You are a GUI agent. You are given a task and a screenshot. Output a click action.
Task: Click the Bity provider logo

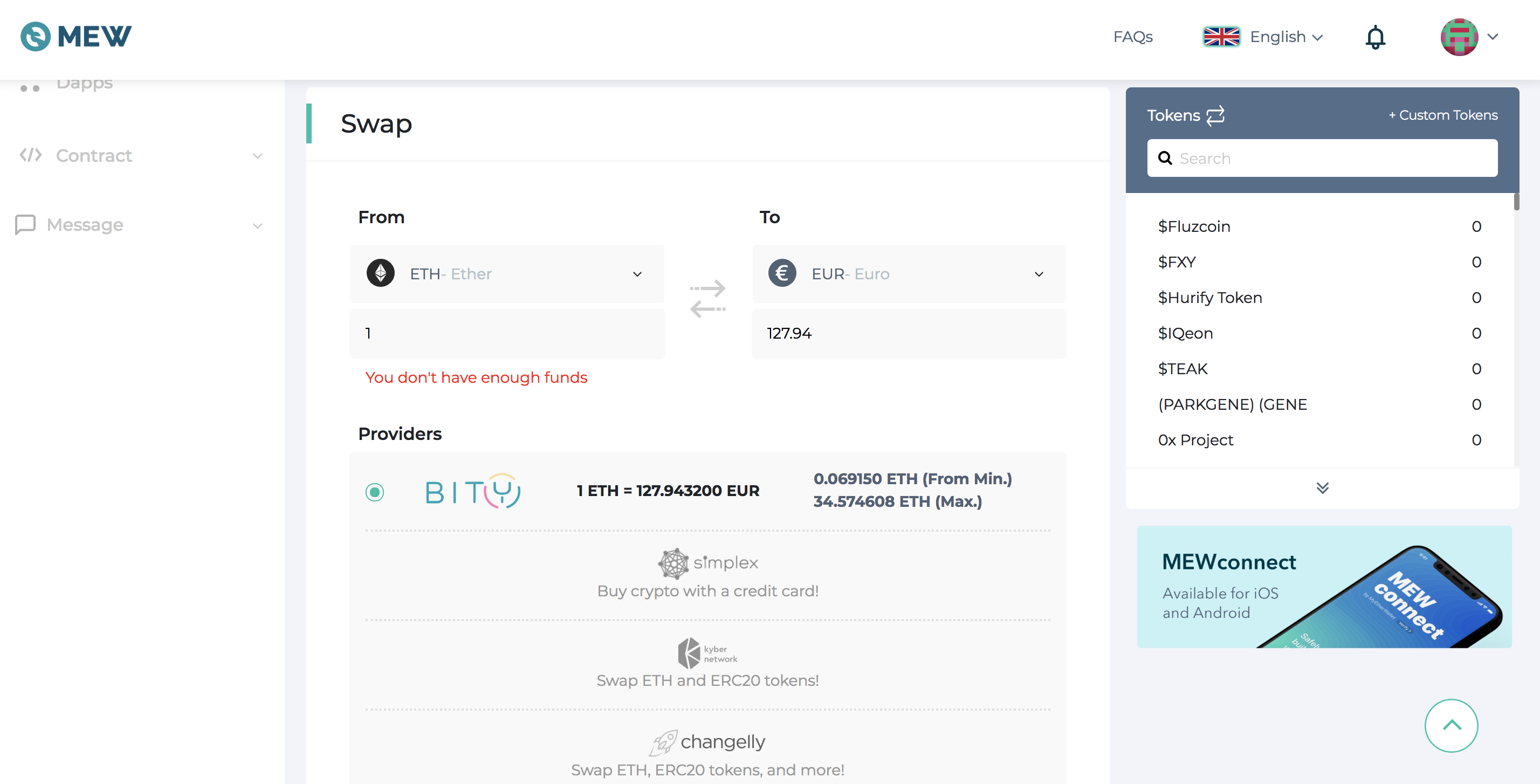tap(472, 491)
